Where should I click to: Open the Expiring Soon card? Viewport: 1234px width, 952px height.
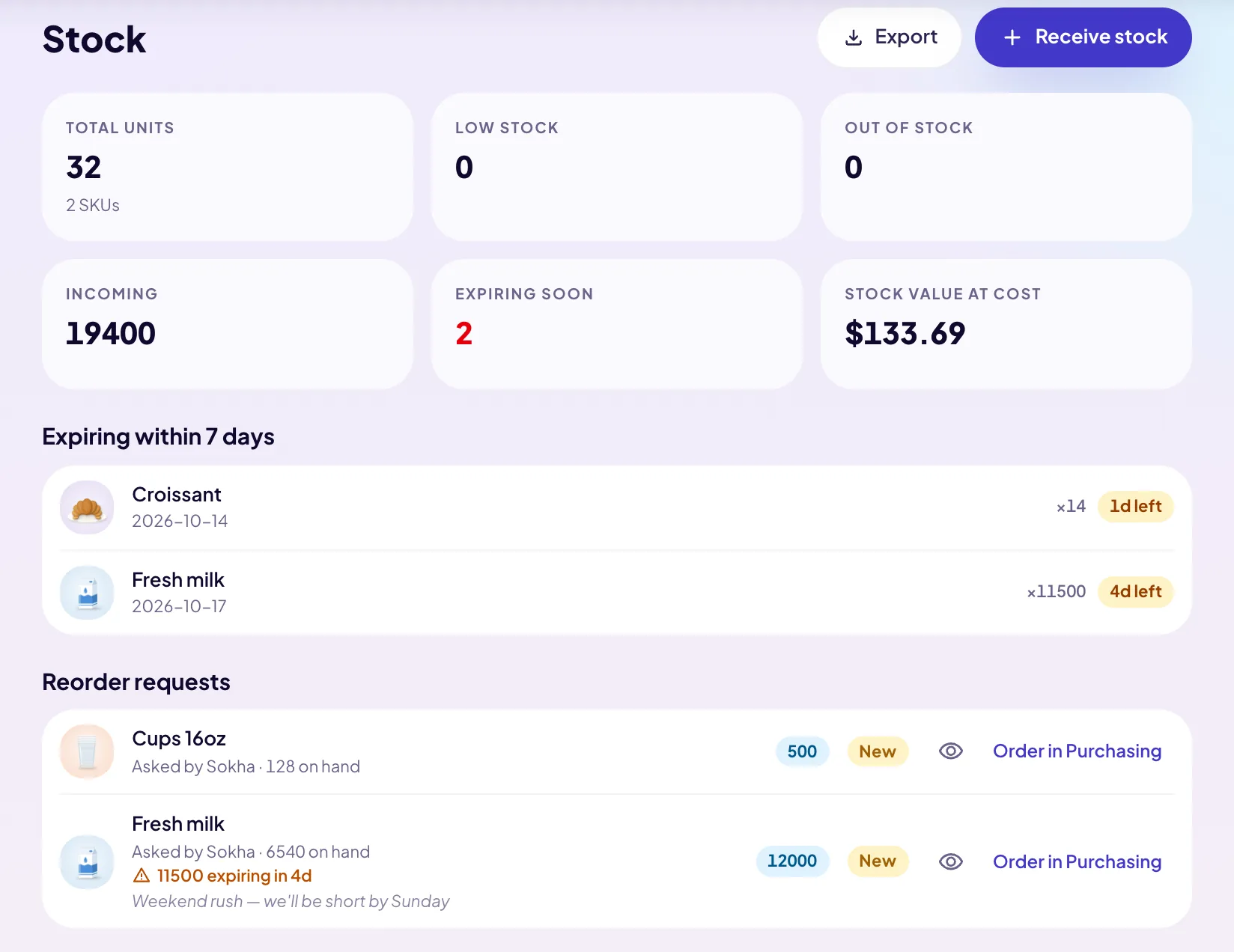point(617,324)
